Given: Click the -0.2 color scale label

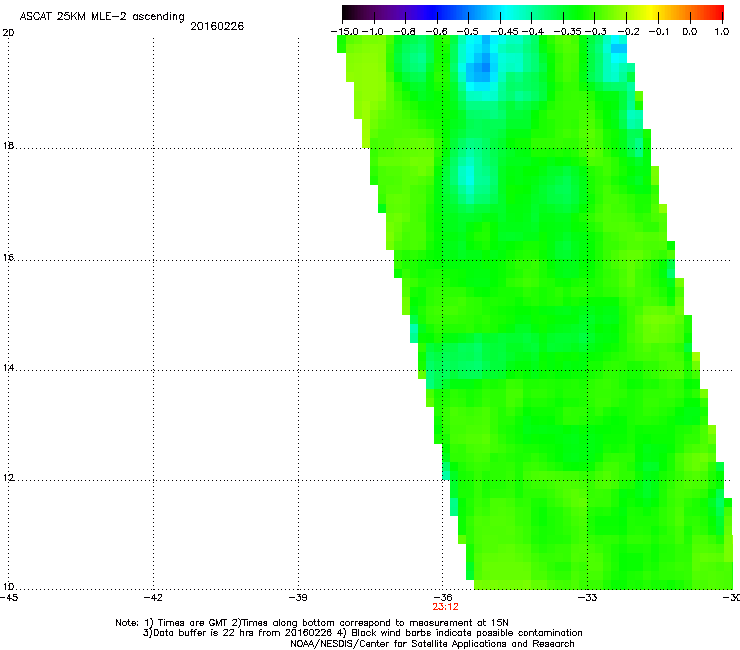Looking at the screenshot, I should pos(629,32).
